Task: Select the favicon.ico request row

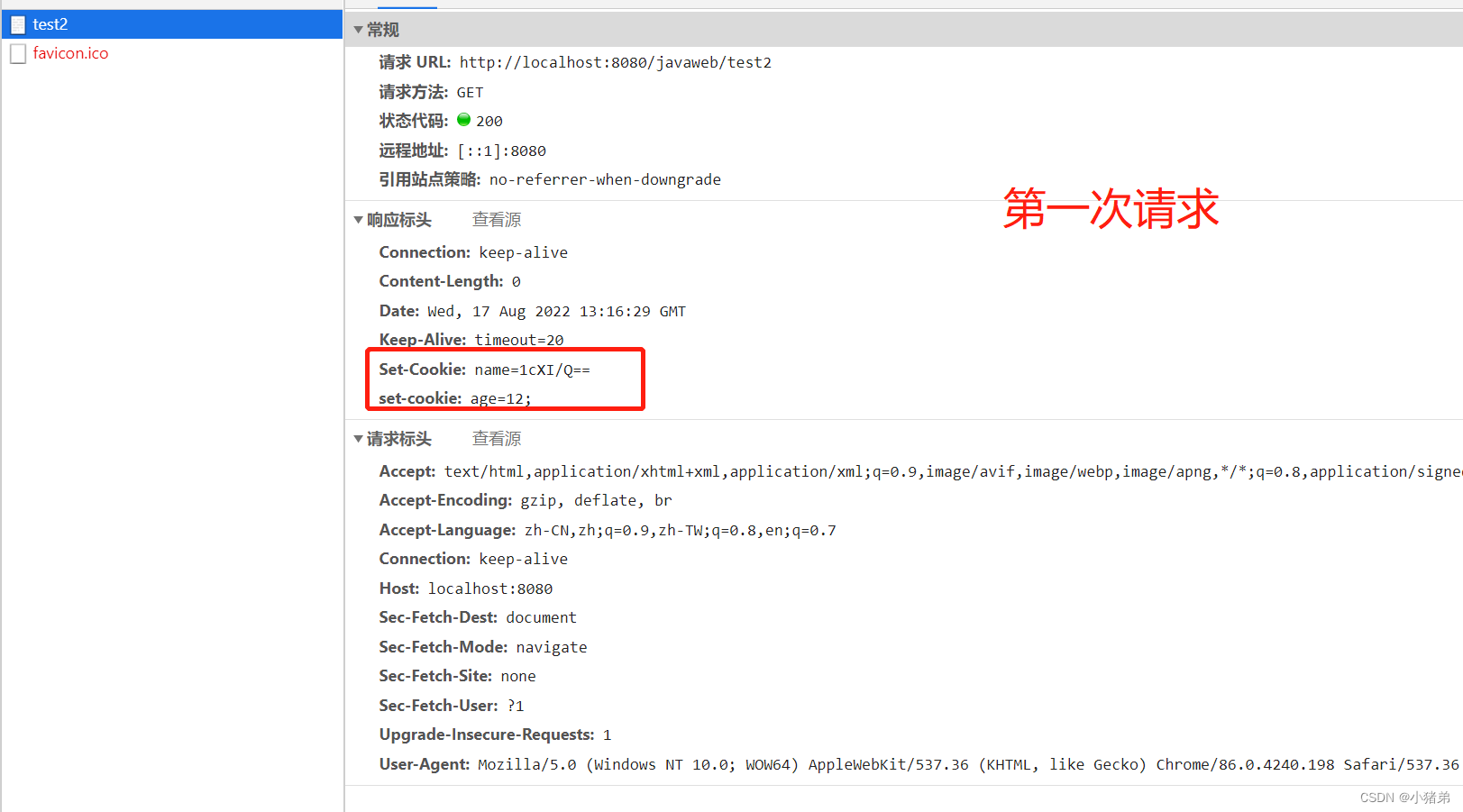Action: (171, 53)
